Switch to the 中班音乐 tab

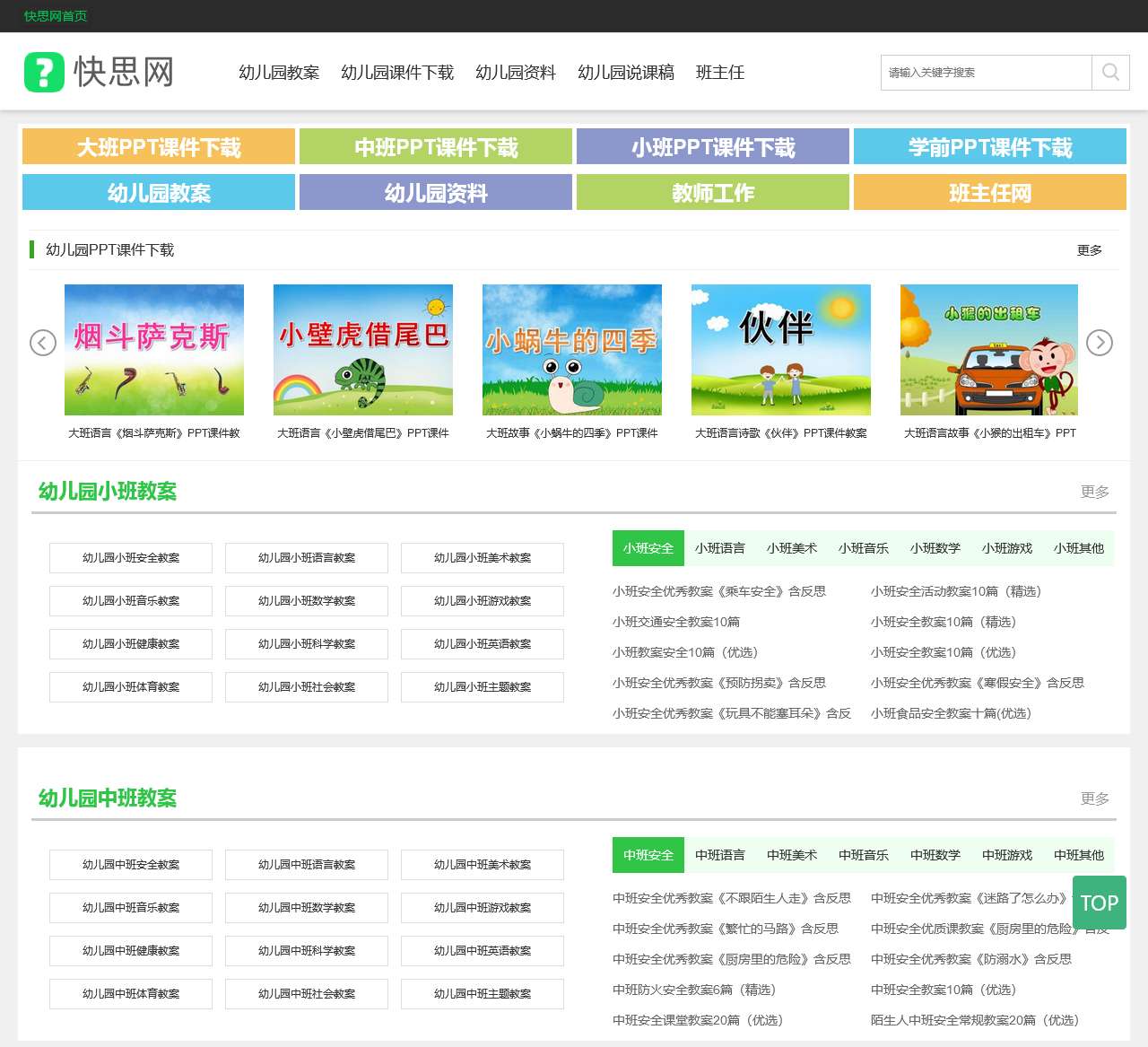click(863, 855)
